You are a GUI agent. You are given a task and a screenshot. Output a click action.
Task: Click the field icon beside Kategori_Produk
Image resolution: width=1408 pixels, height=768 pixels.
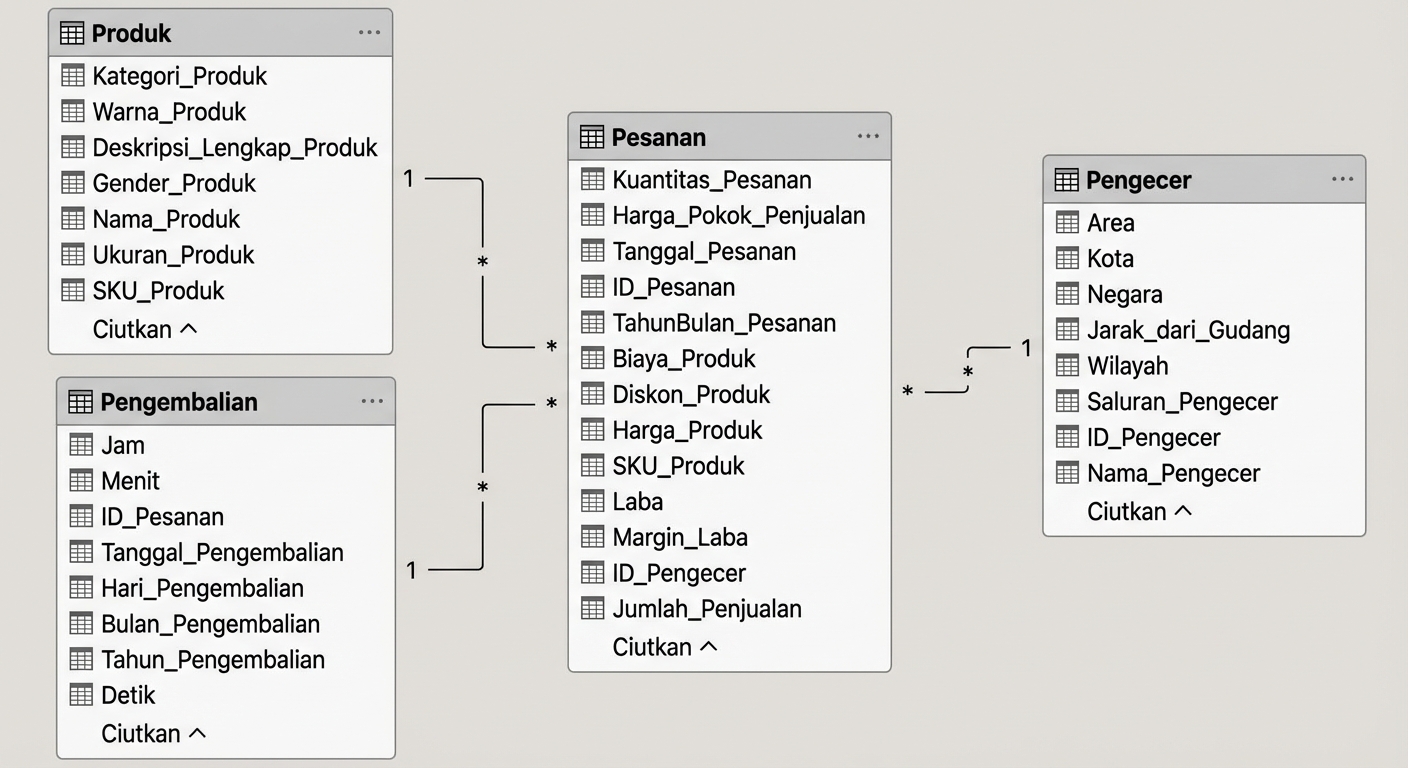pyautogui.click(x=74, y=75)
